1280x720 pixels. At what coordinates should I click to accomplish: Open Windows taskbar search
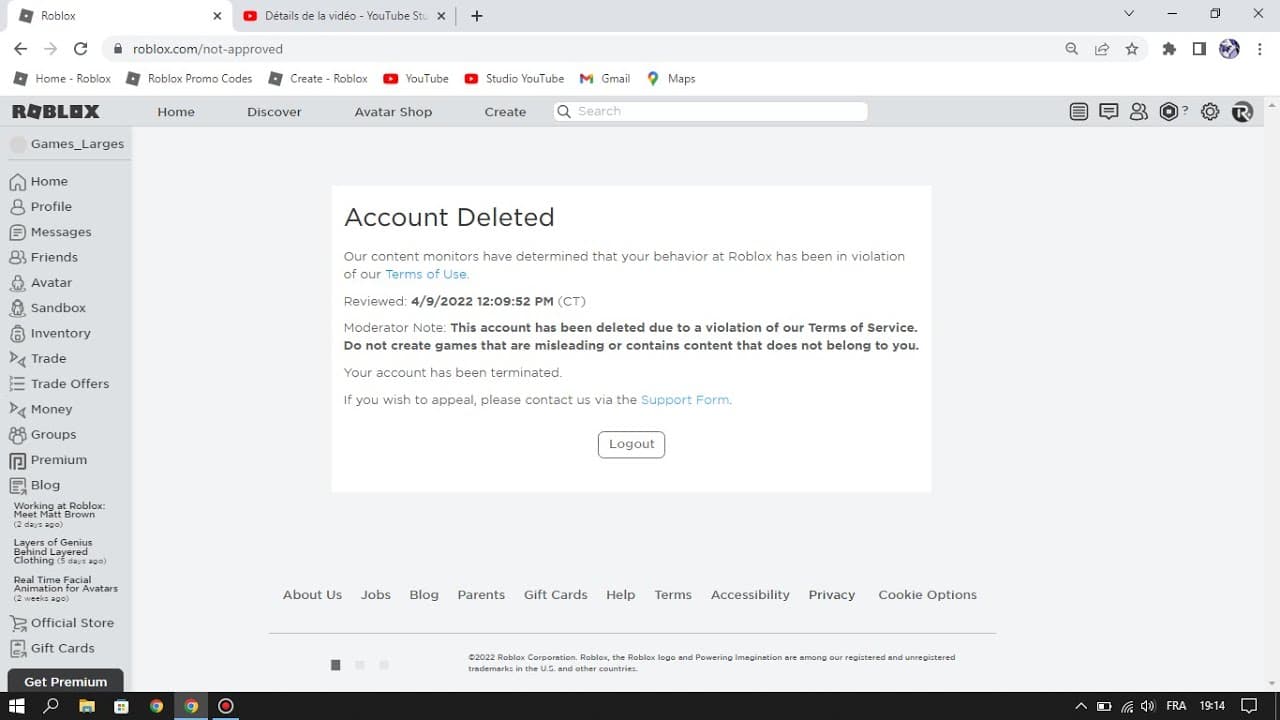tap(51, 706)
